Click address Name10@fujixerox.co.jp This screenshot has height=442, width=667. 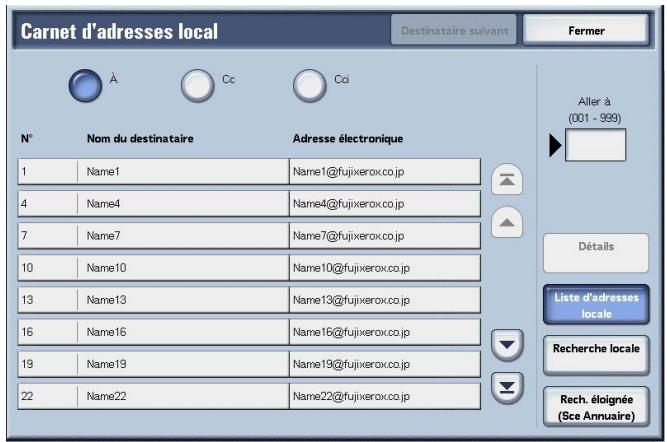pyautogui.click(x=385, y=268)
